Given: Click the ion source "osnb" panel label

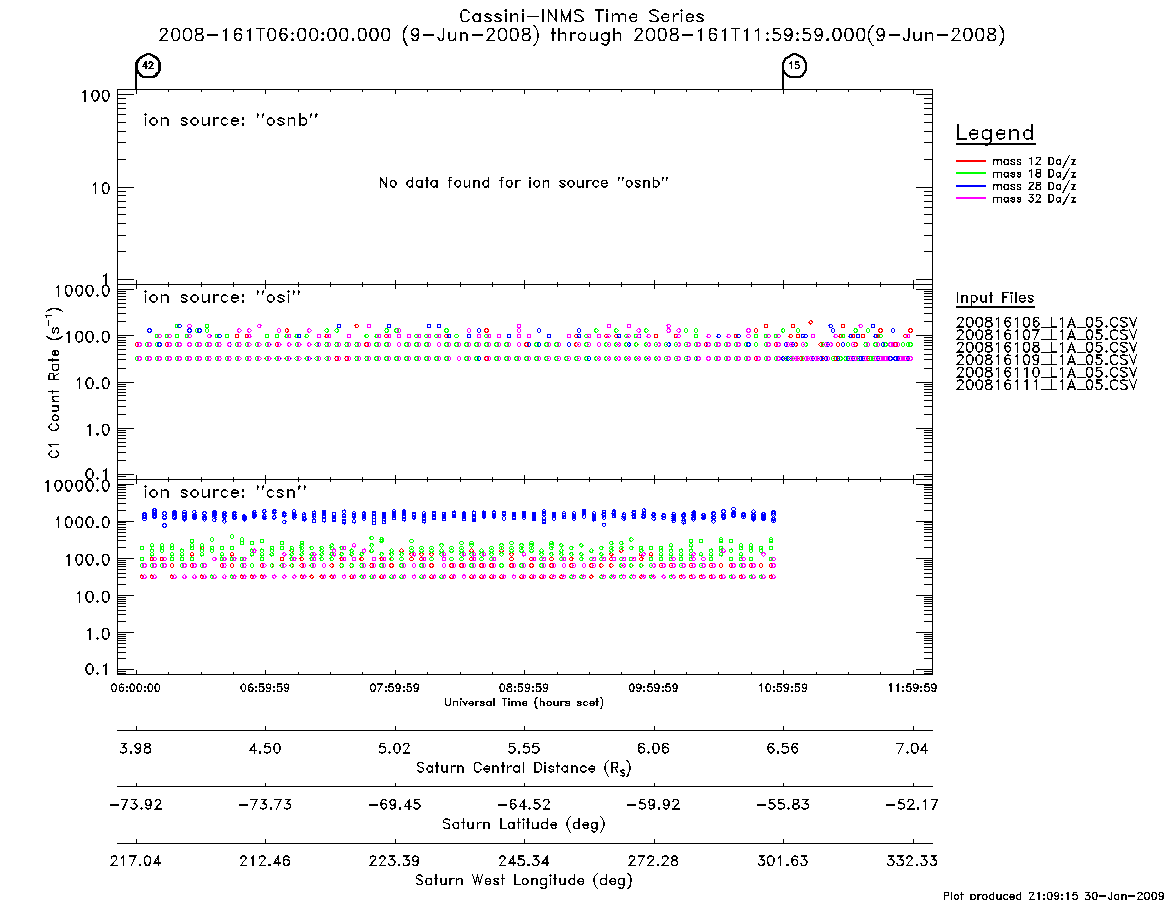Looking at the screenshot, I should (231, 120).
